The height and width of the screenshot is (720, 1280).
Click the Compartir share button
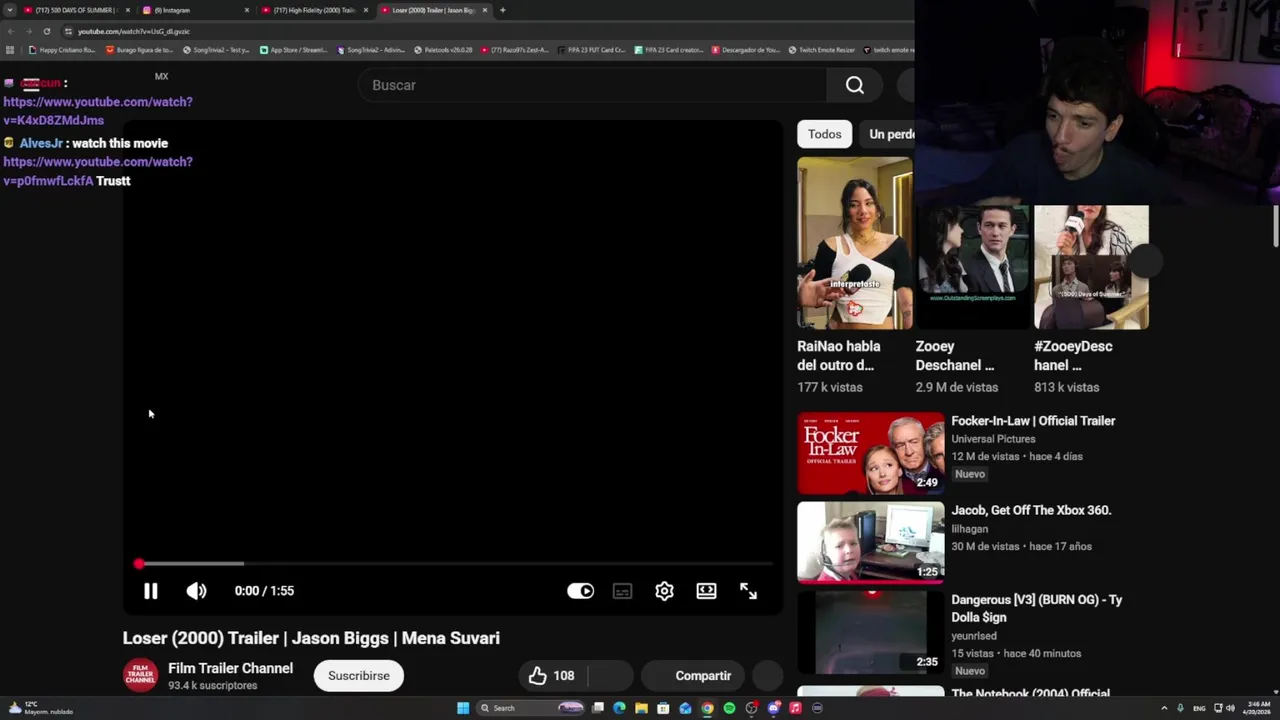(x=695, y=675)
